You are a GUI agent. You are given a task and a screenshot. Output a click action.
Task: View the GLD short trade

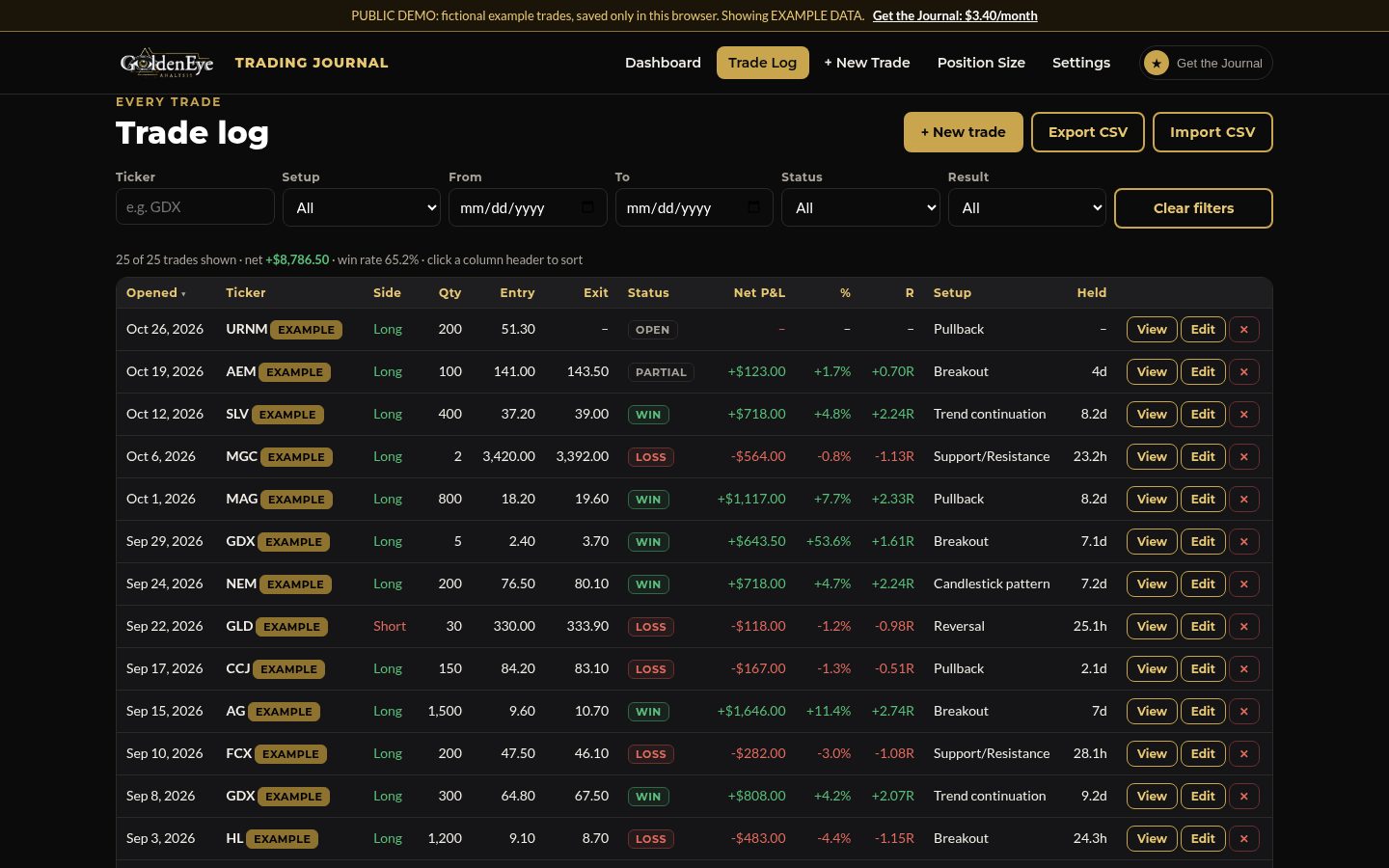(x=1152, y=627)
